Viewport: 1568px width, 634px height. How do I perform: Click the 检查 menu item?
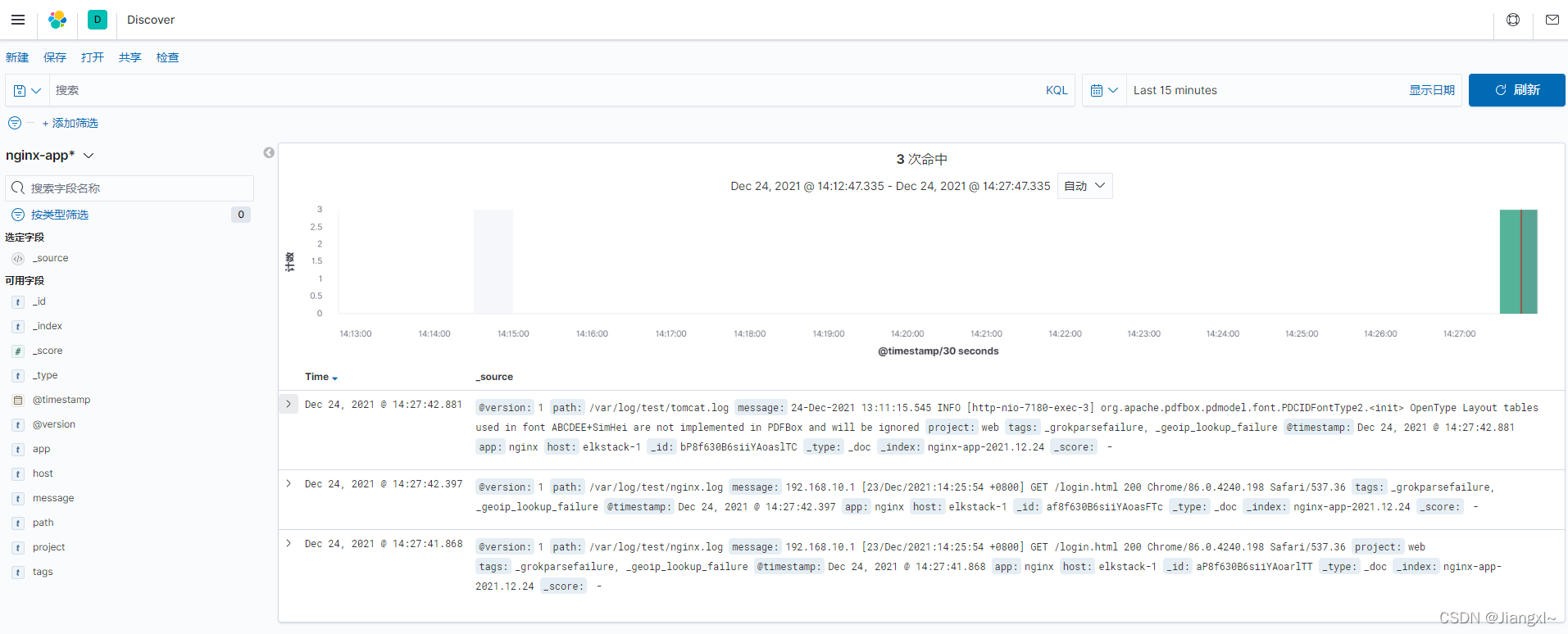point(168,57)
